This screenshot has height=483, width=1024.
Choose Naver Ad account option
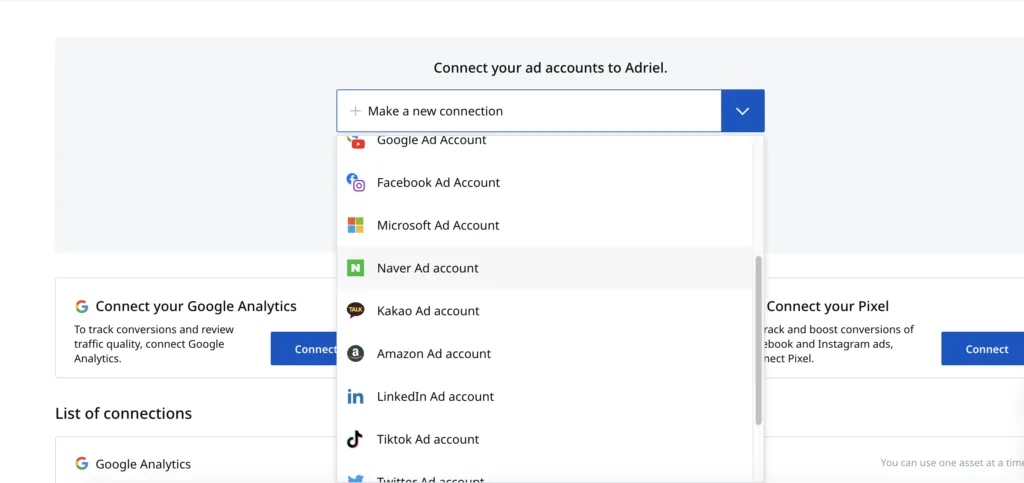pos(545,268)
